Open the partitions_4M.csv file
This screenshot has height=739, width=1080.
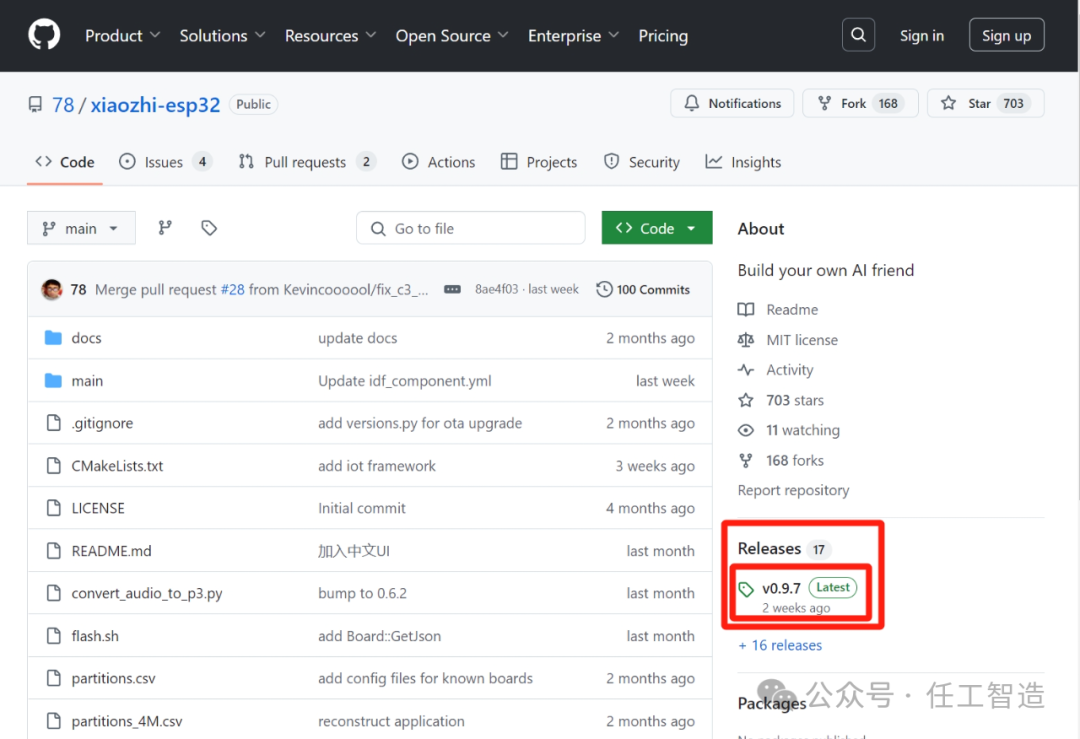point(127,721)
